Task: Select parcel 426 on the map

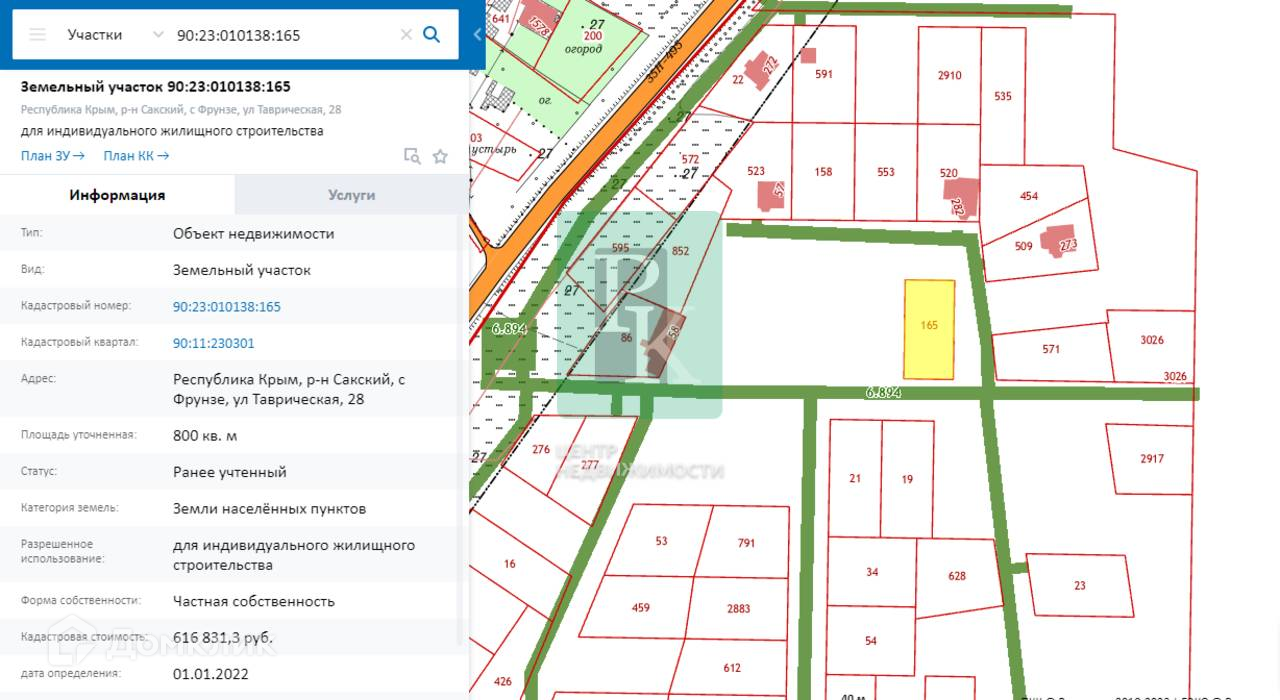Action: click(x=503, y=681)
